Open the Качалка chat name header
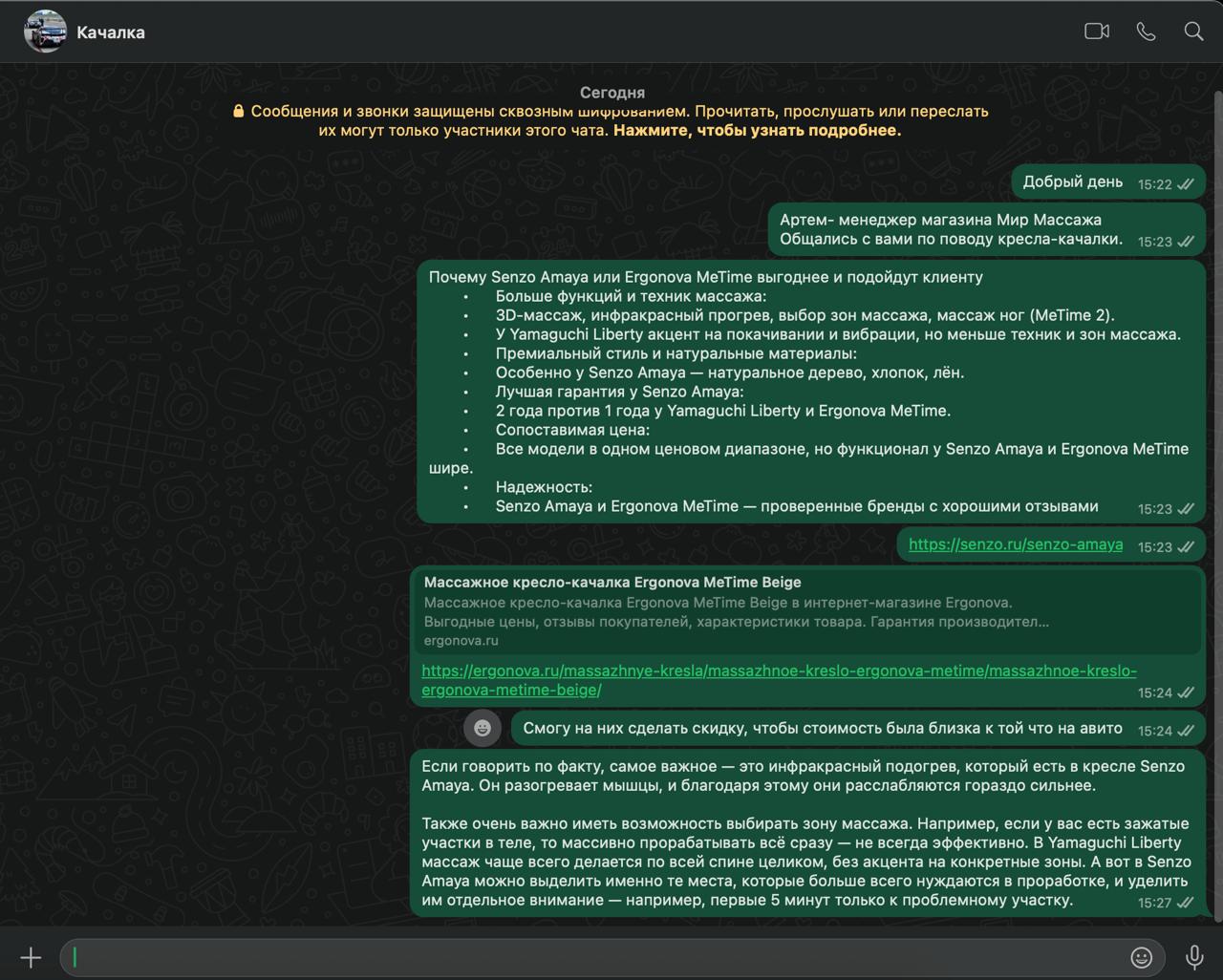 point(111,32)
